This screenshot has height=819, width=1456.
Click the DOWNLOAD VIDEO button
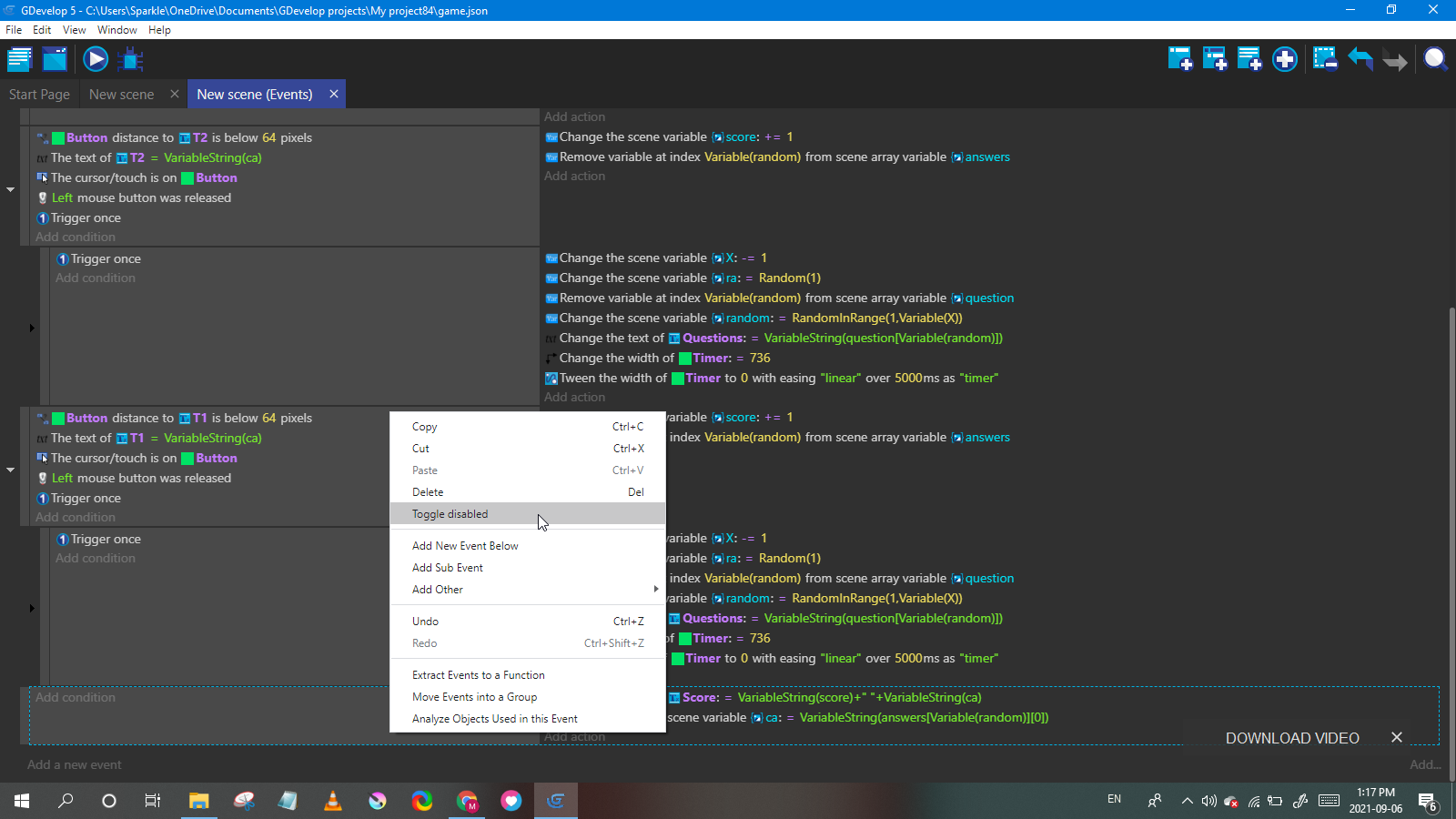point(1292,738)
